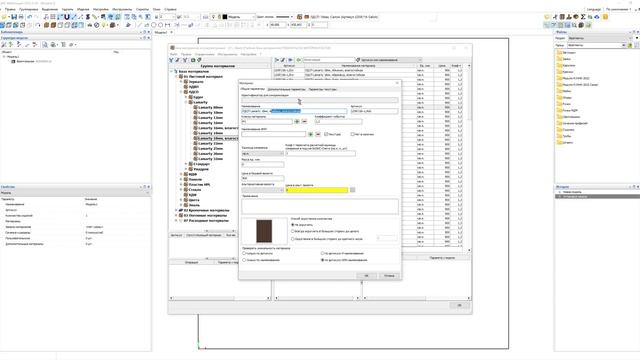
Task: Click the Undo arrow icon in main toolbar
Action: click(x=29, y=17)
